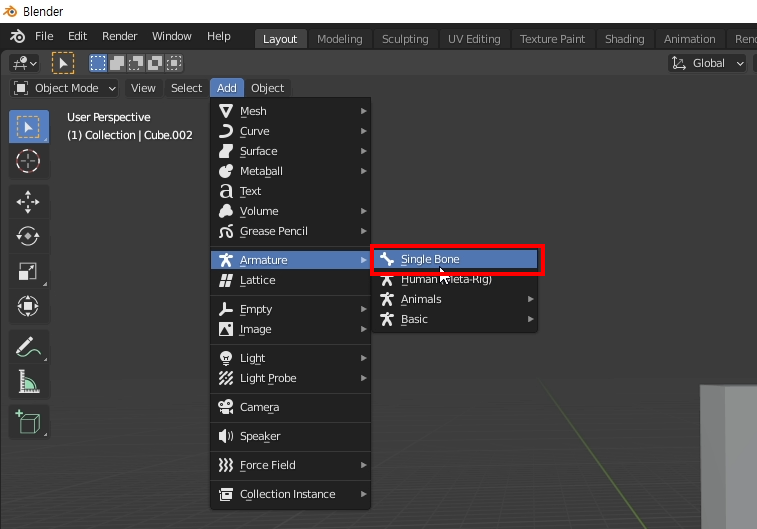Select the Move tool
The image size is (757, 529).
(x=28, y=202)
